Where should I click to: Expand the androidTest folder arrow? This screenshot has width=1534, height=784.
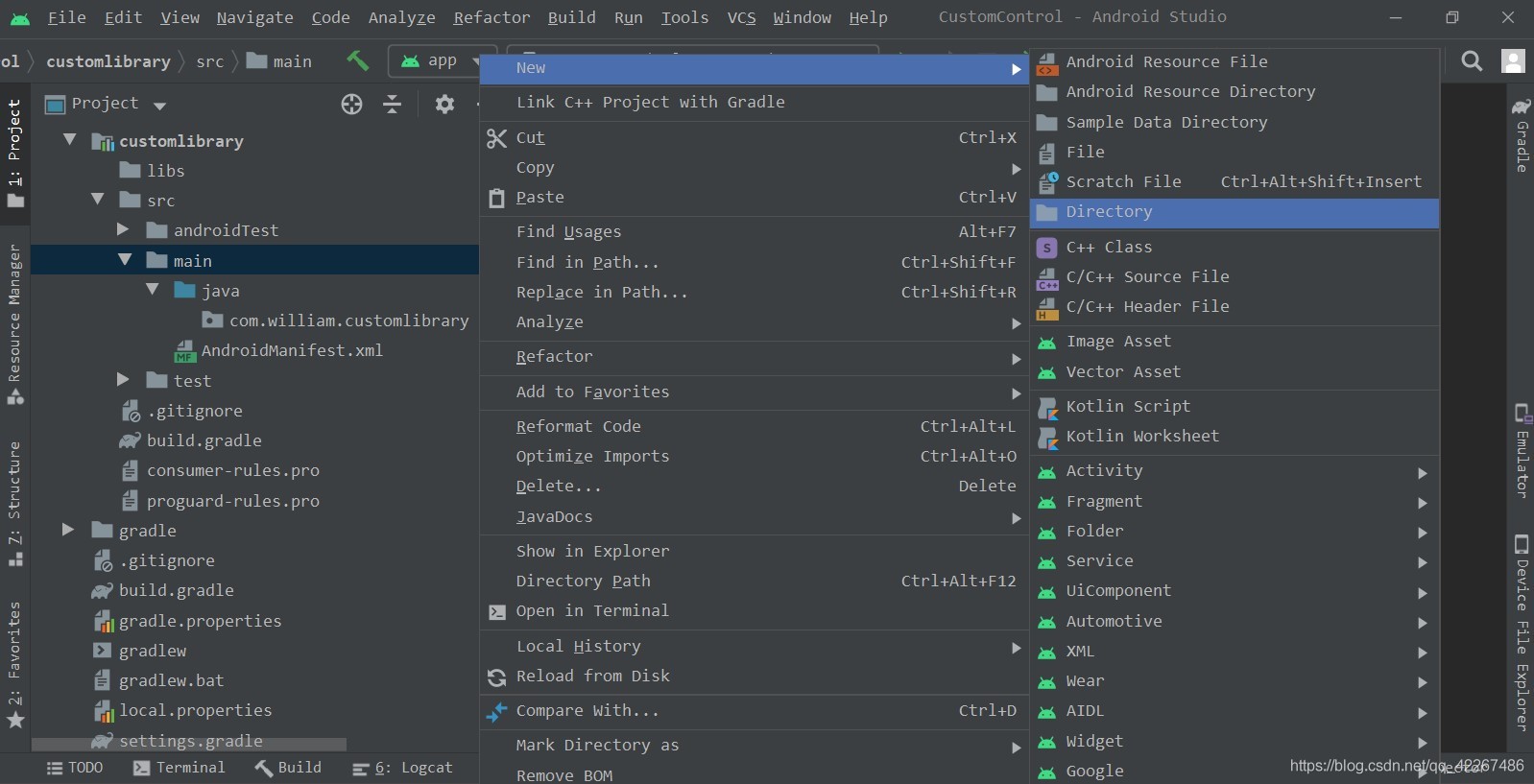point(123,229)
